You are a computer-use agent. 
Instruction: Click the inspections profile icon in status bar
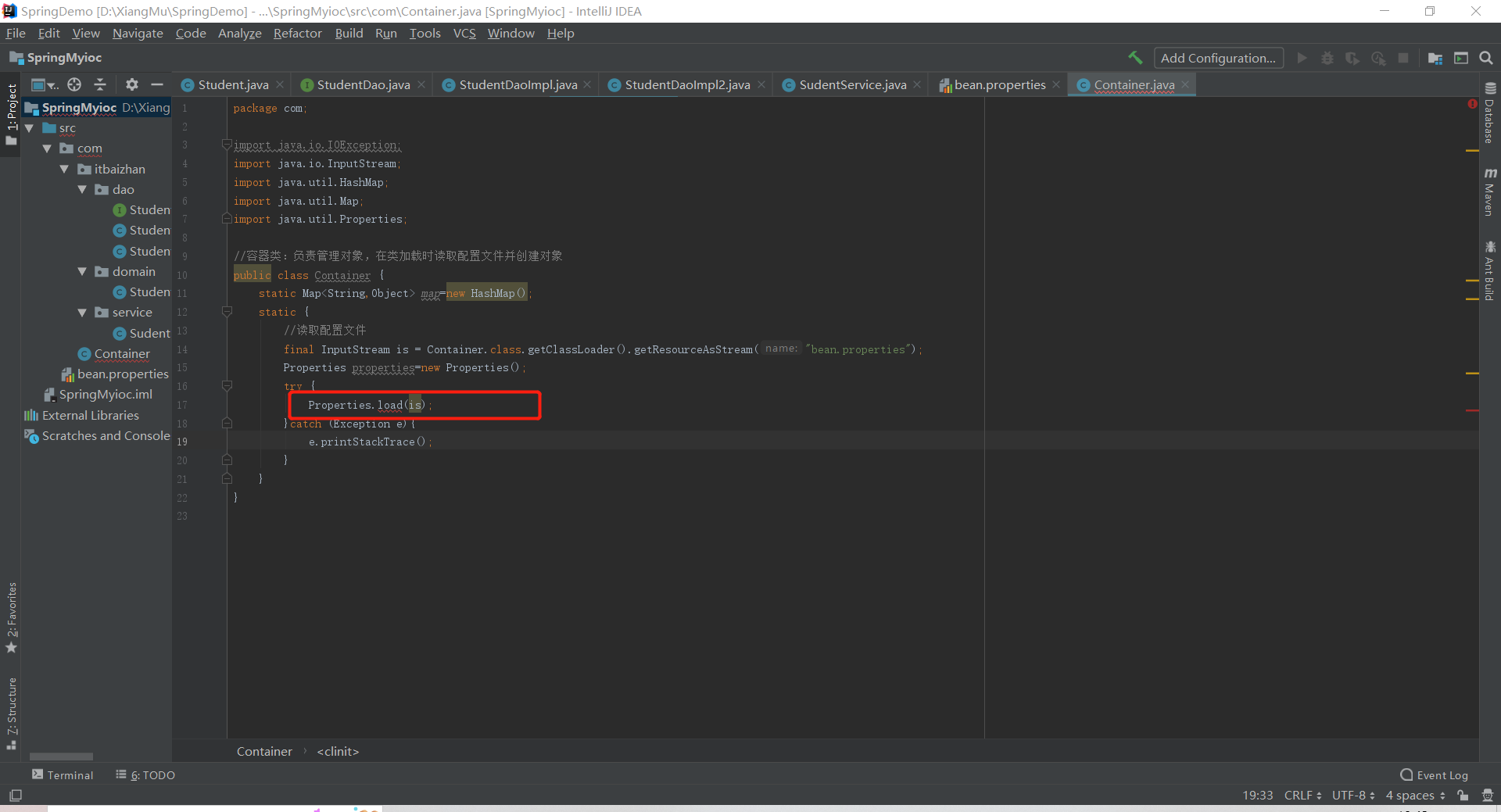pos(1487,795)
